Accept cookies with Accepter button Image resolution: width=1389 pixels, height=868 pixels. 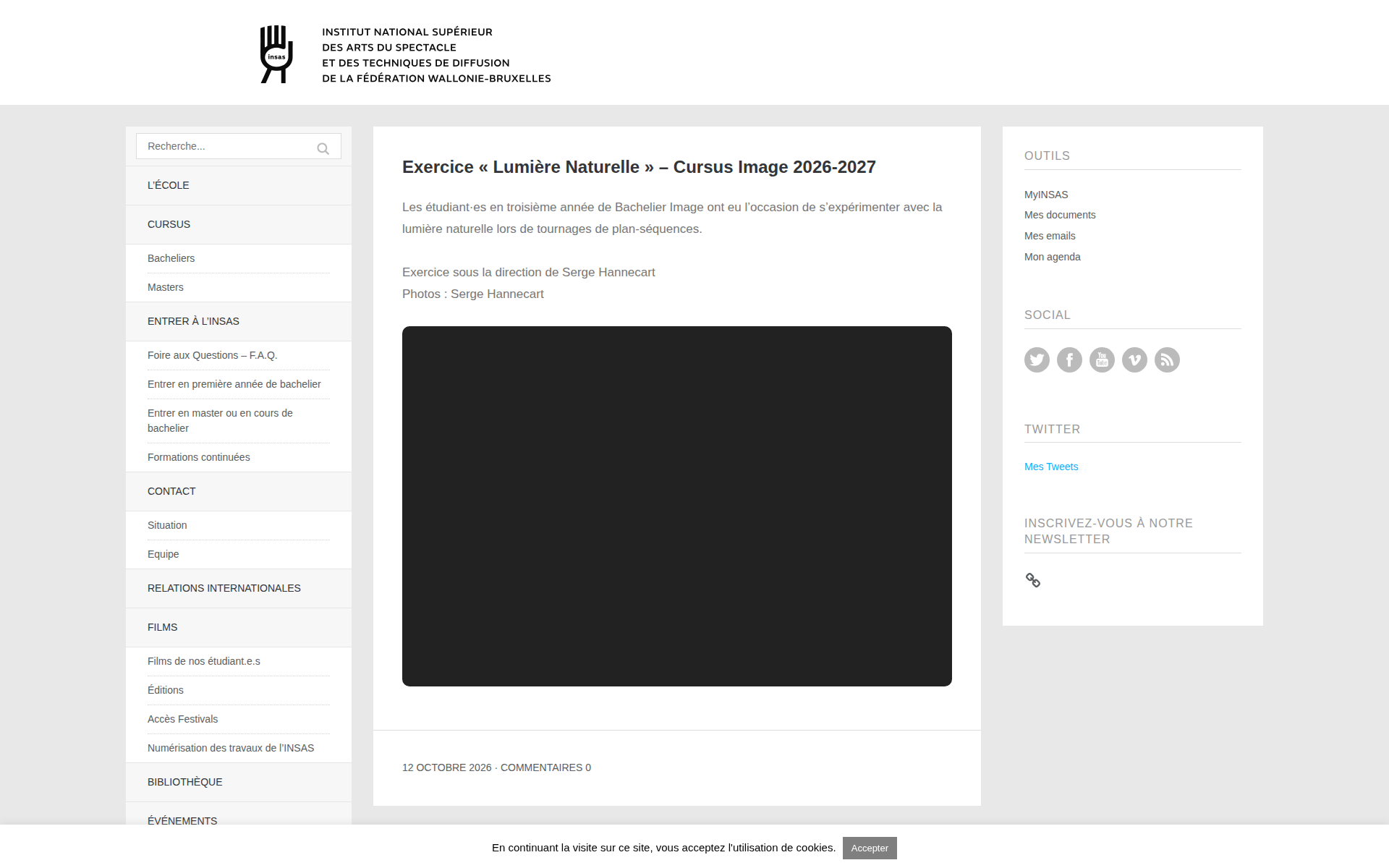pyautogui.click(x=870, y=848)
